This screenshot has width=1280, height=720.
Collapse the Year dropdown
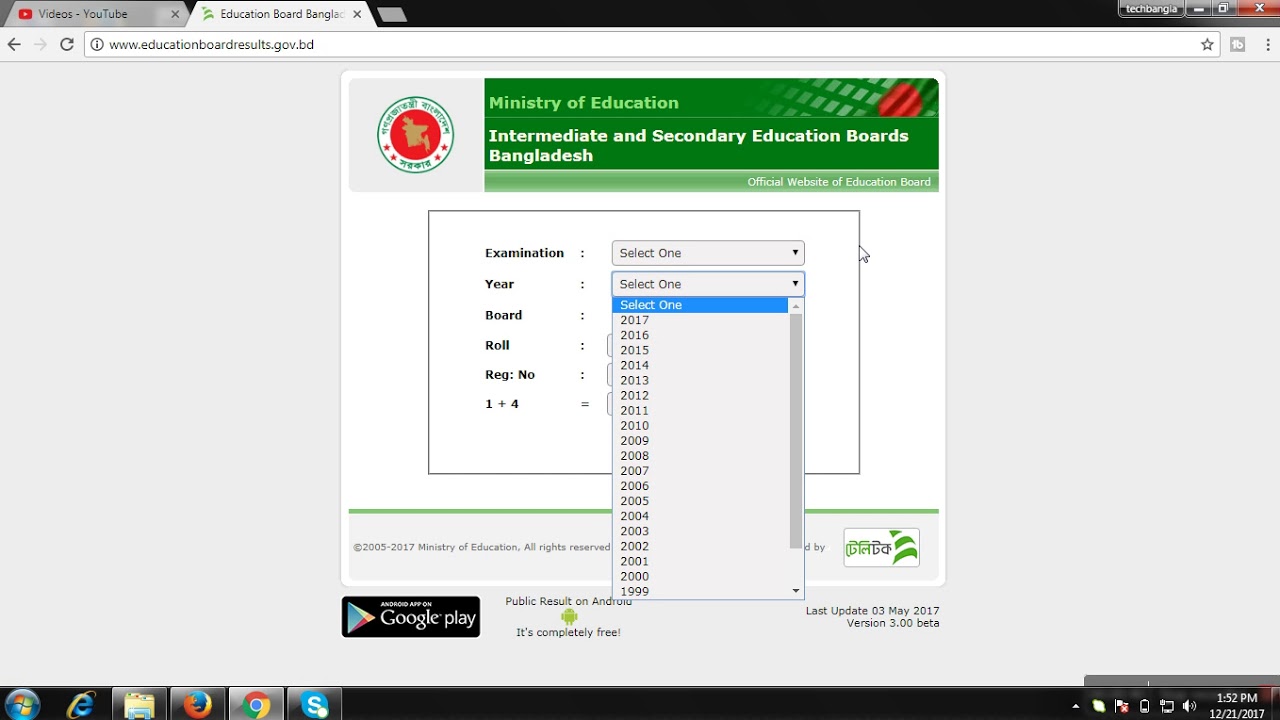coord(708,284)
